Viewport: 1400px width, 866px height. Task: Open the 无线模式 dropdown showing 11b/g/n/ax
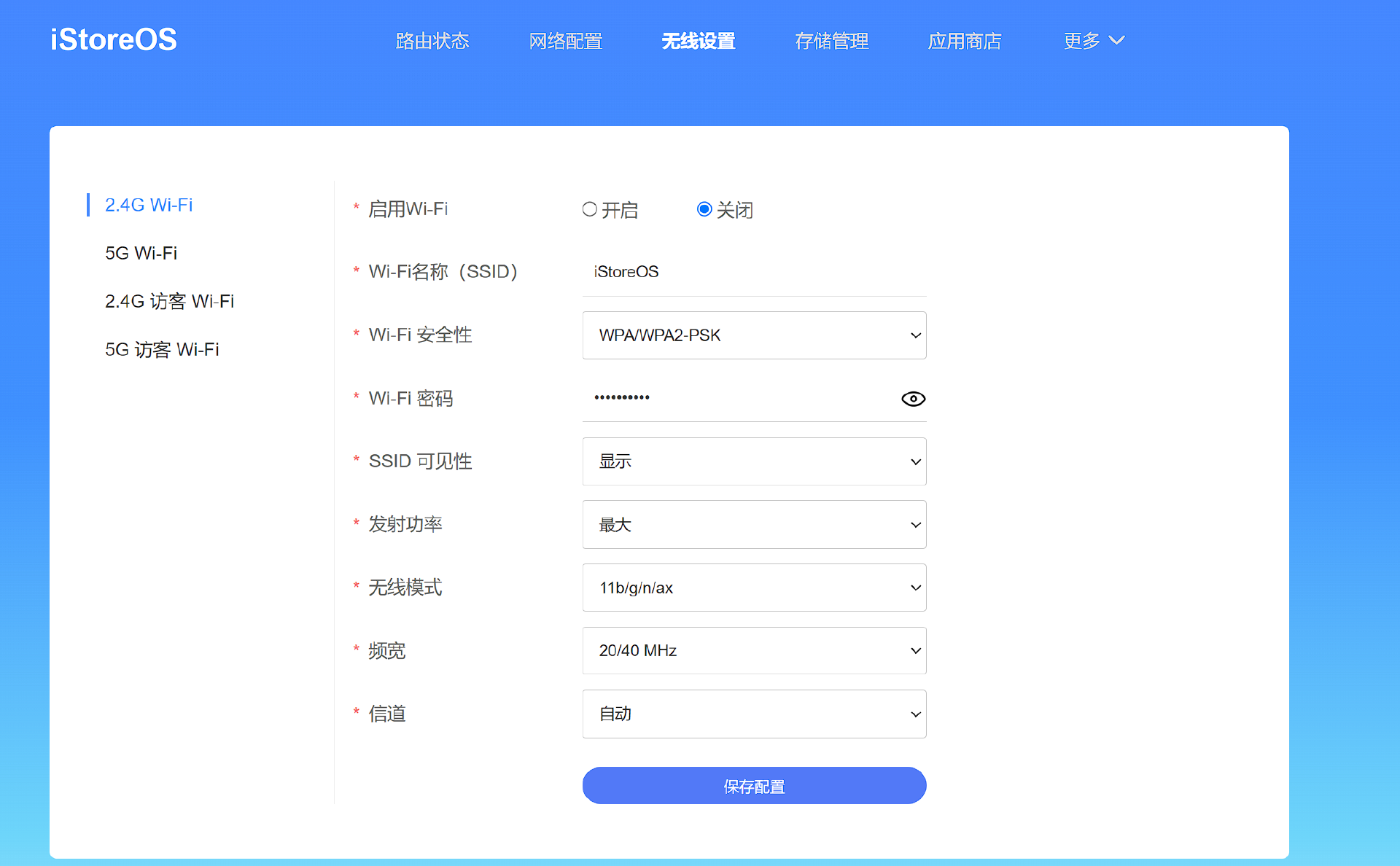coord(754,588)
